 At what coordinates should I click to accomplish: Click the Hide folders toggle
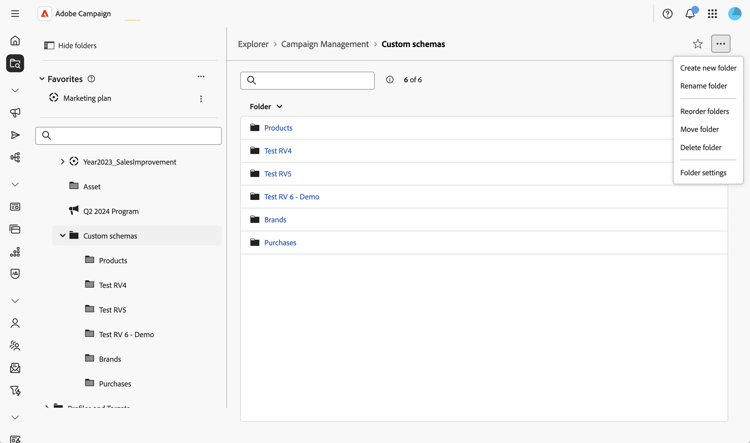coord(70,46)
